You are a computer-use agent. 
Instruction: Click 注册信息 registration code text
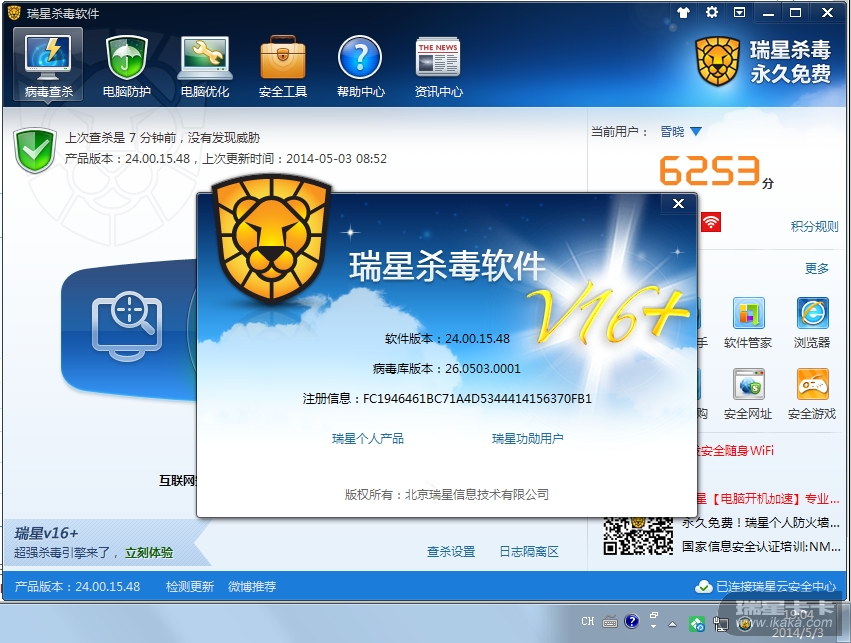(x=447, y=399)
